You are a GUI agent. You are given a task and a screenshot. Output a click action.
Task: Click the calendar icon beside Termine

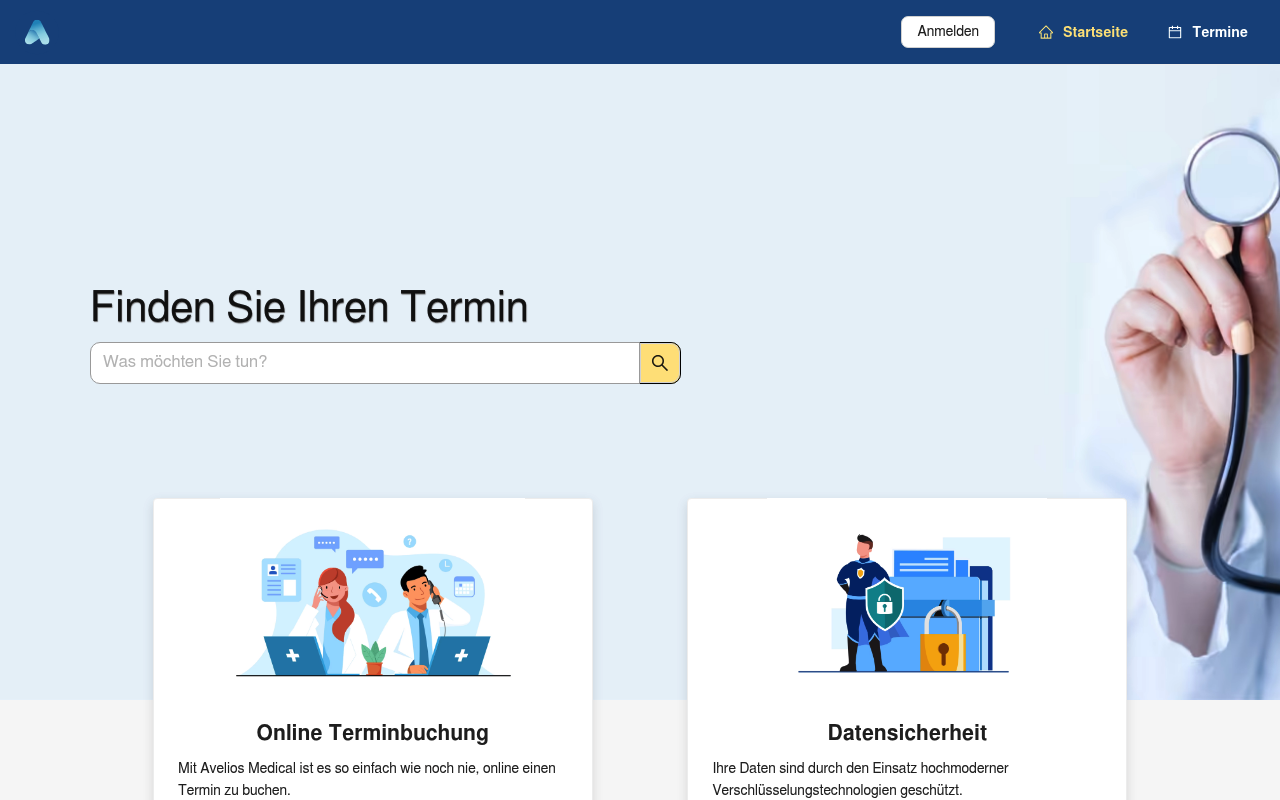tap(1175, 32)
